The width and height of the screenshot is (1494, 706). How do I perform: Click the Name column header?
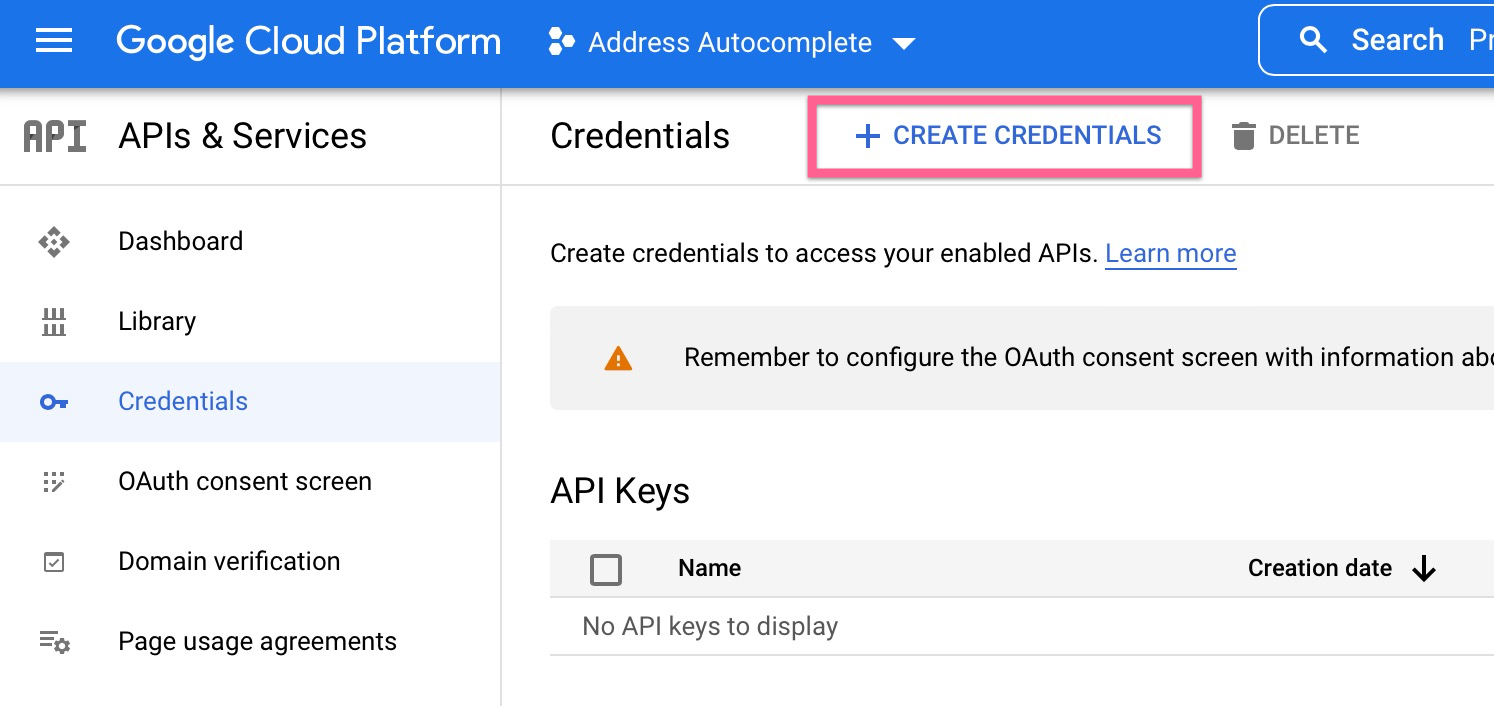coord(709,568)
